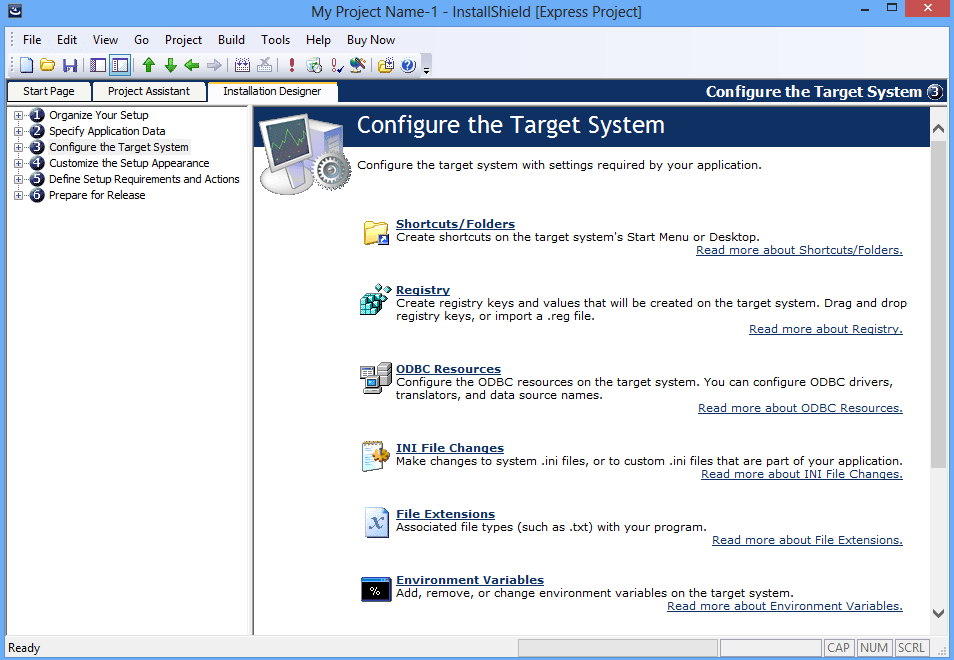Switch to Project Assistant tab

[149, 91]
